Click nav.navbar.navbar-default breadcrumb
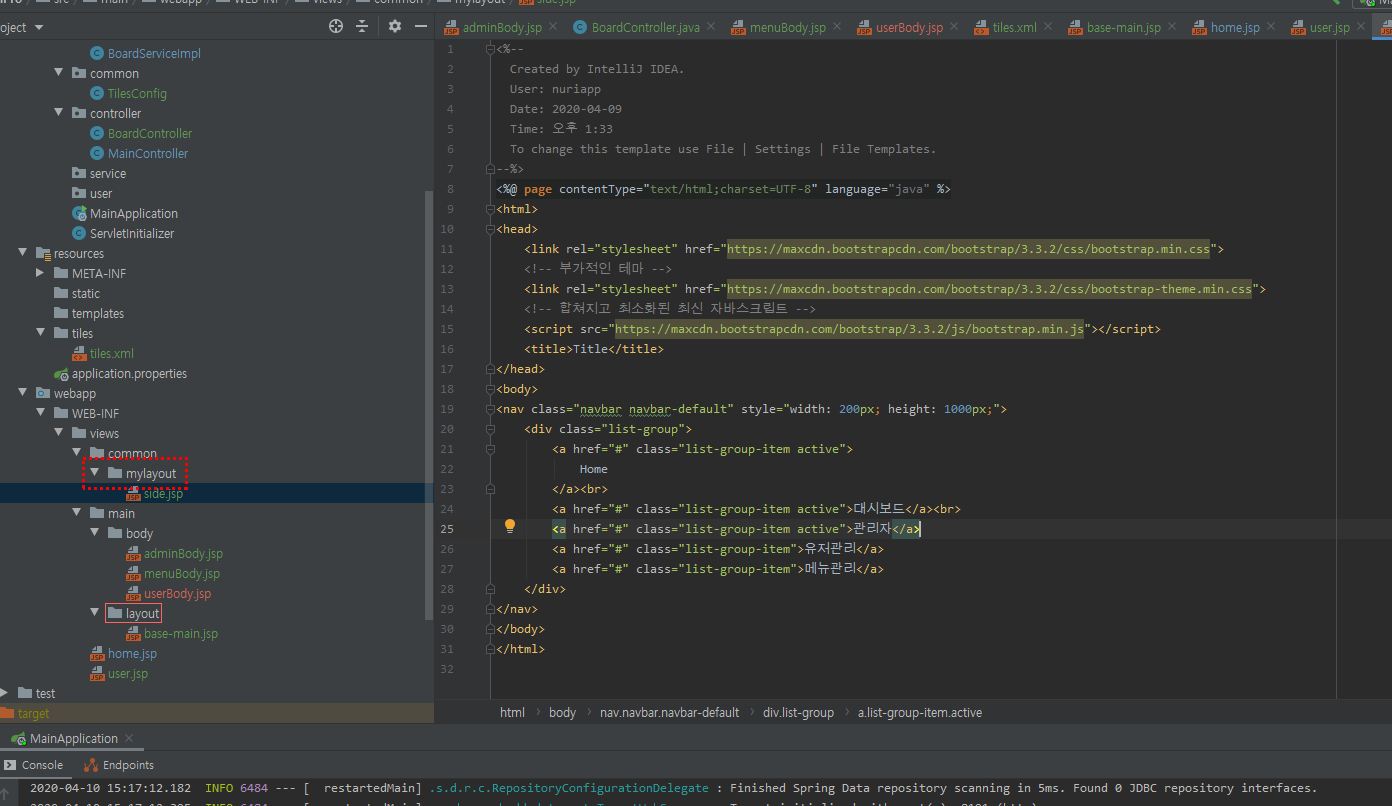This screenshot has width=1392, height=806. 669,712
